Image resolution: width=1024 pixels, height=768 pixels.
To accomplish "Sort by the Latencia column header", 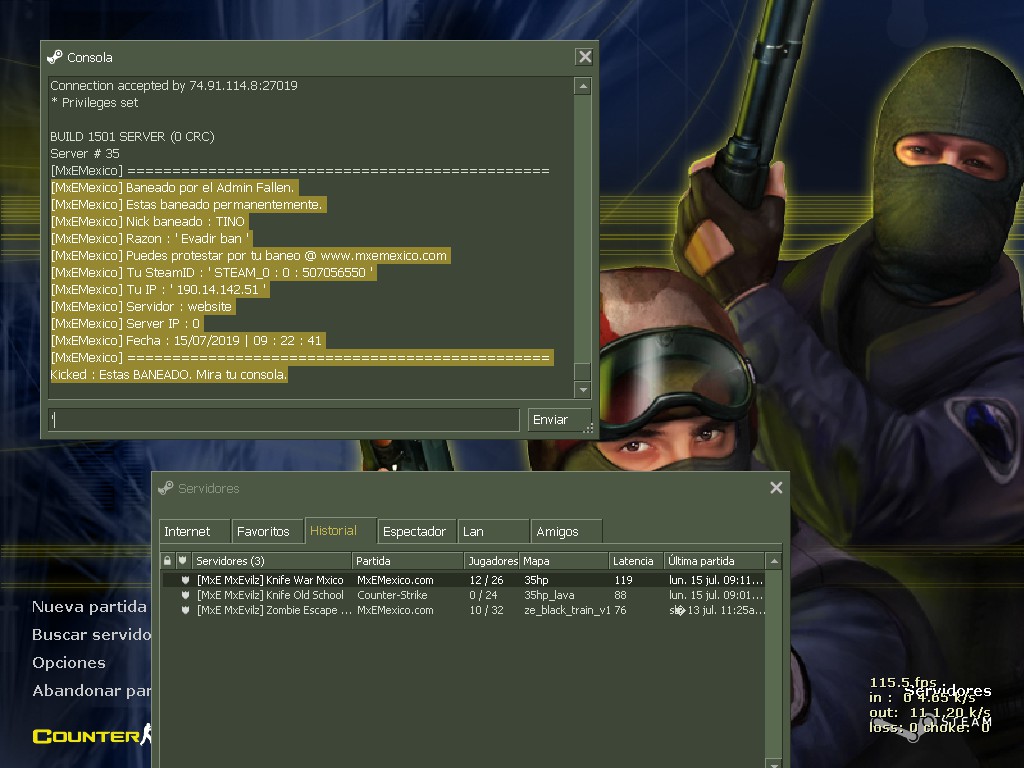I will 636,561.
